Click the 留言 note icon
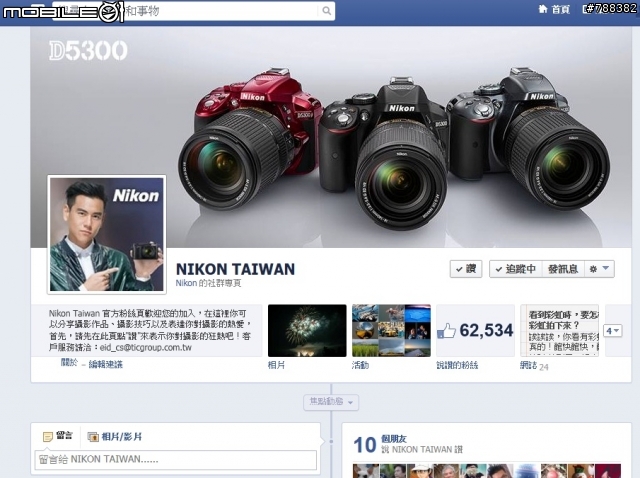 pyautogui.click(x=48, y=437)
